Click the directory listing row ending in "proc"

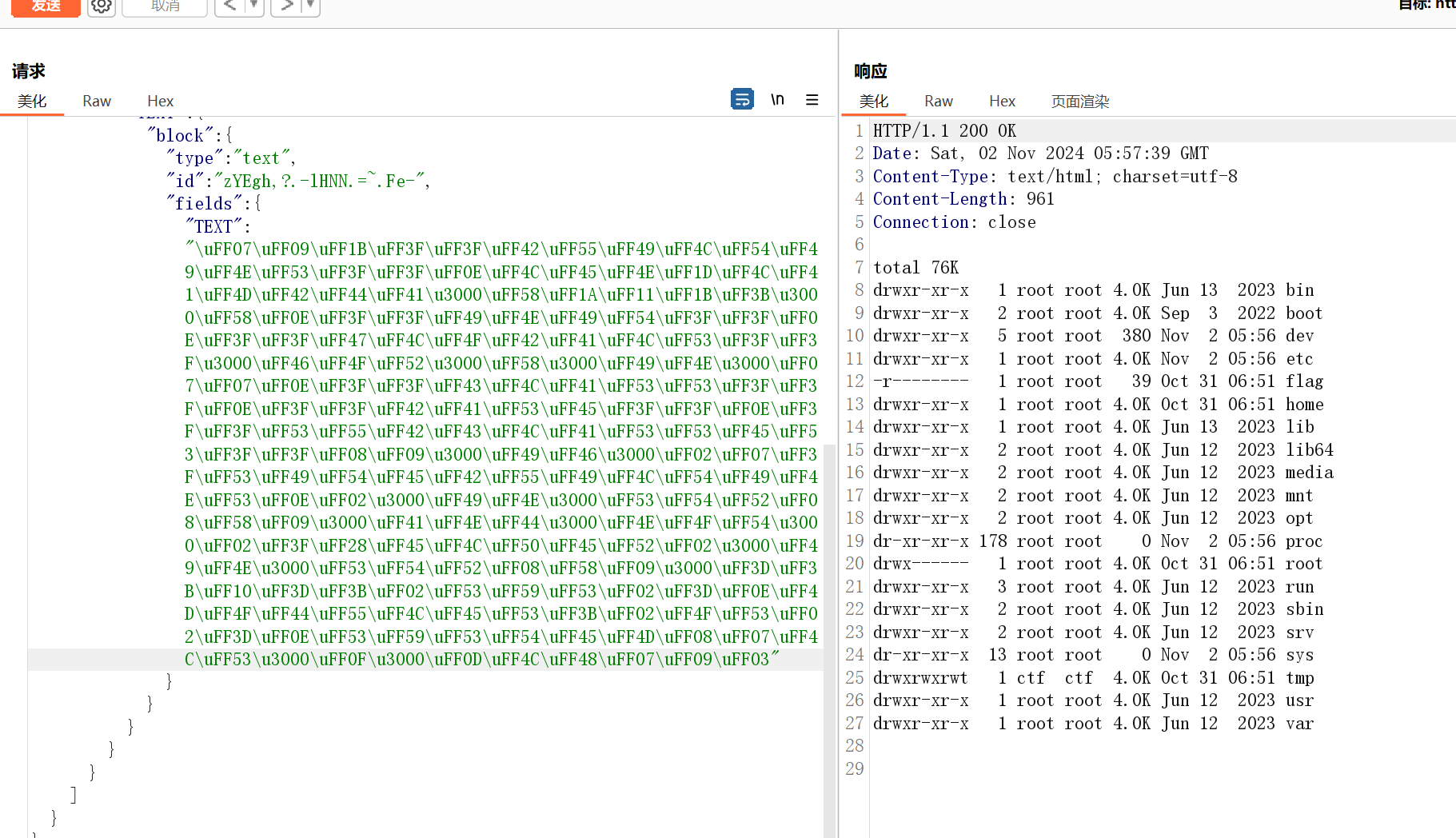(x=1098, y=541)
